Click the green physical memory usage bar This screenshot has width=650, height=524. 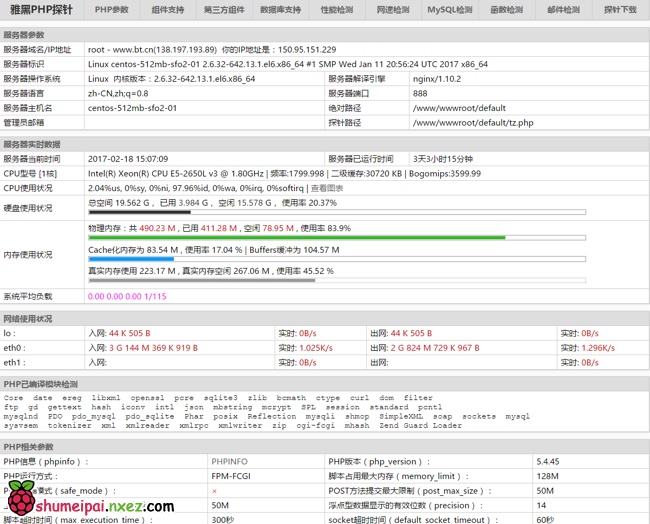pyautogui.click(x=337, y=238)
